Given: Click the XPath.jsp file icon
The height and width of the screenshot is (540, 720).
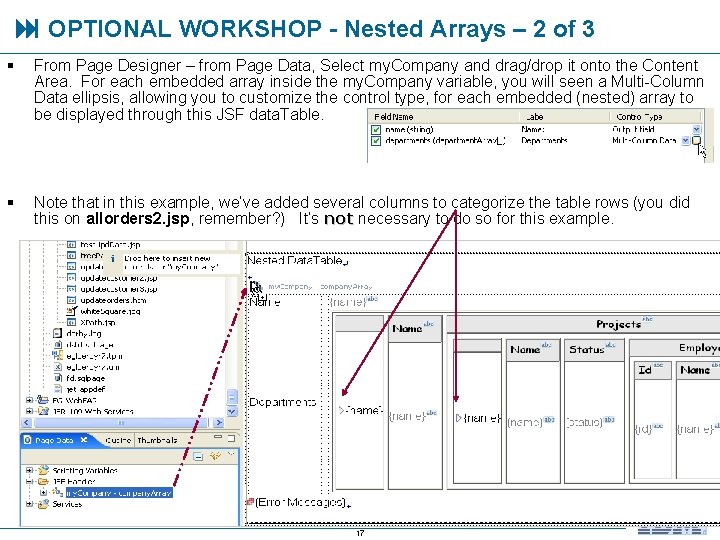Looking at the screenshot, I should click(x=71, y=322).
